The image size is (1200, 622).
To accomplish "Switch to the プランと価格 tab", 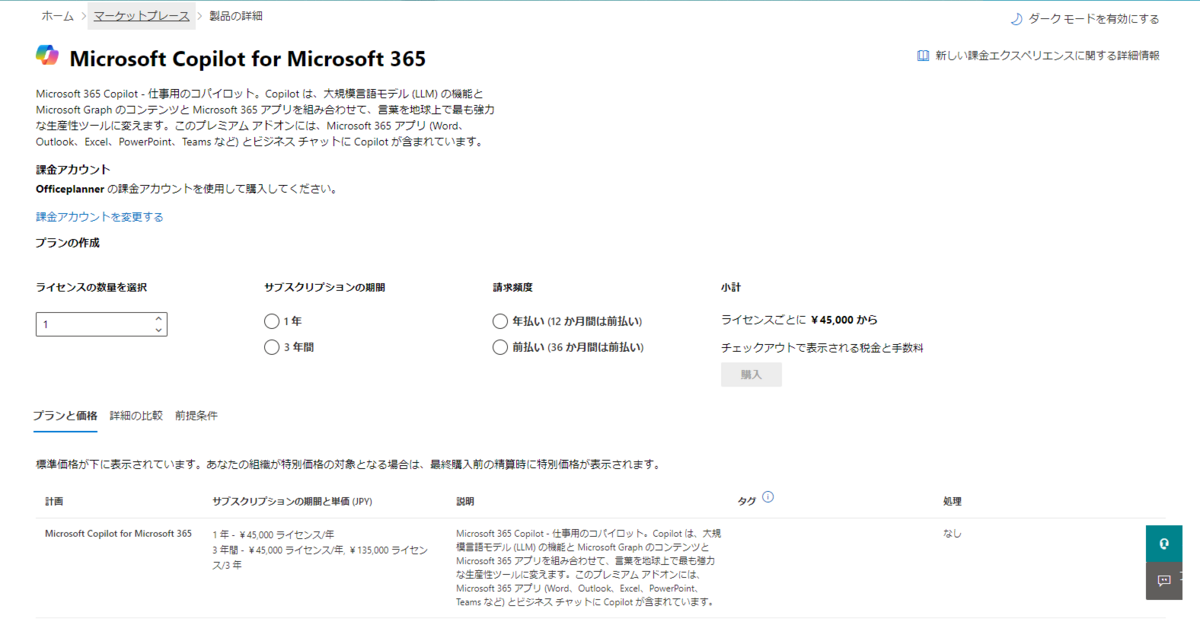I will [65, 415].
